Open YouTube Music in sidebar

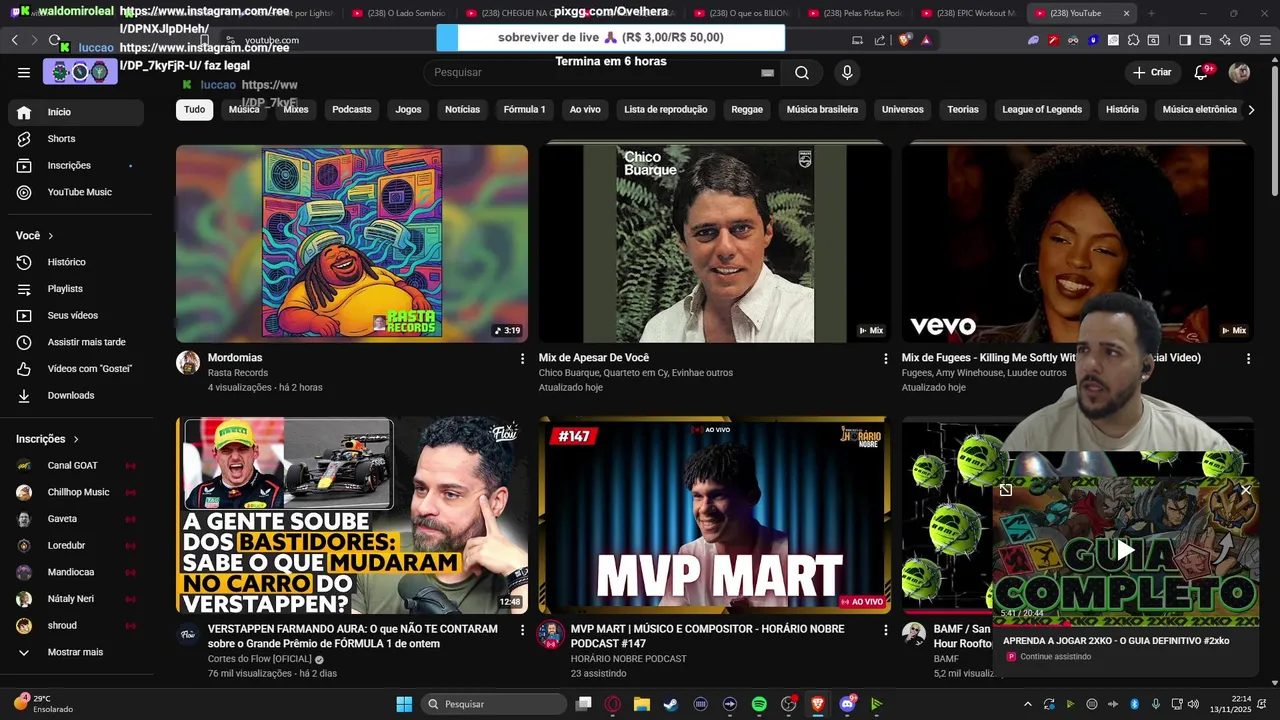tap(76, 192)
